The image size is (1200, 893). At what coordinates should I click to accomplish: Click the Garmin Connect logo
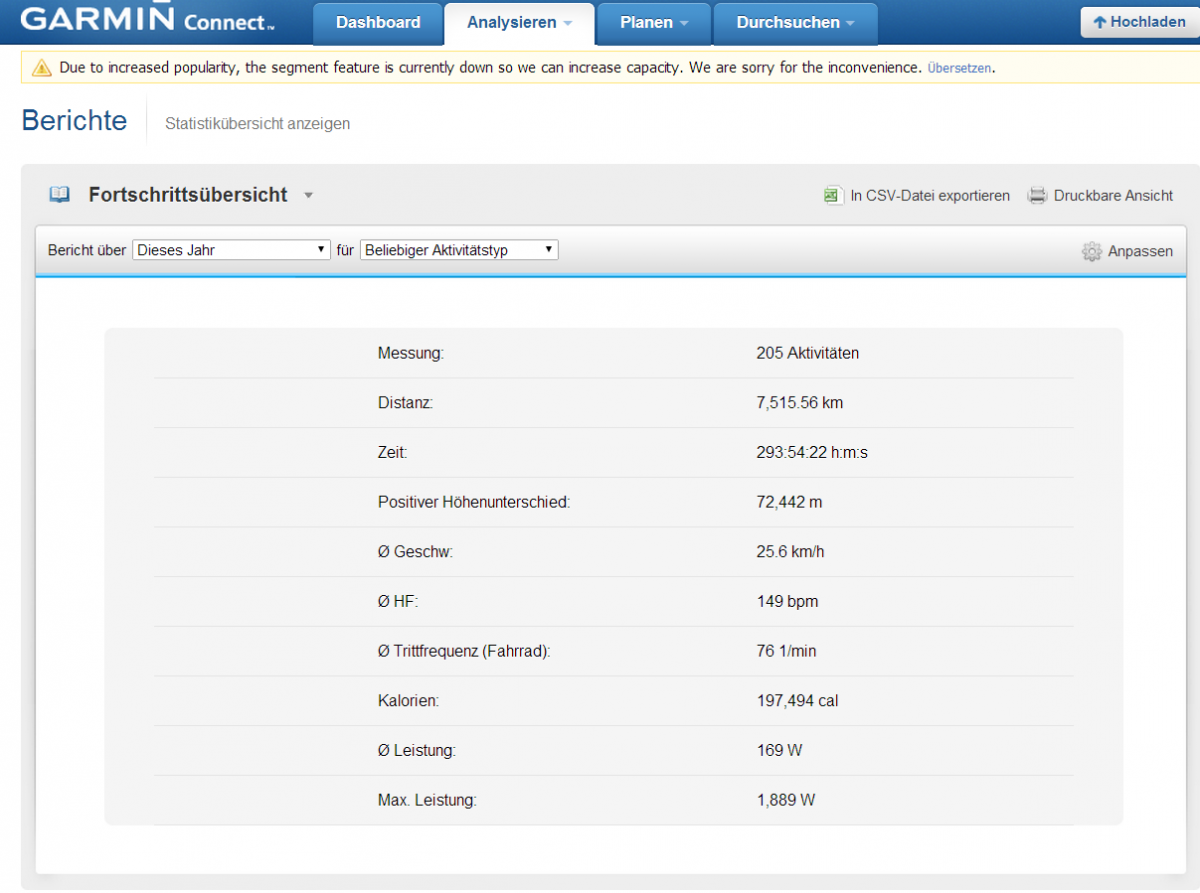[x=148, y=20]
